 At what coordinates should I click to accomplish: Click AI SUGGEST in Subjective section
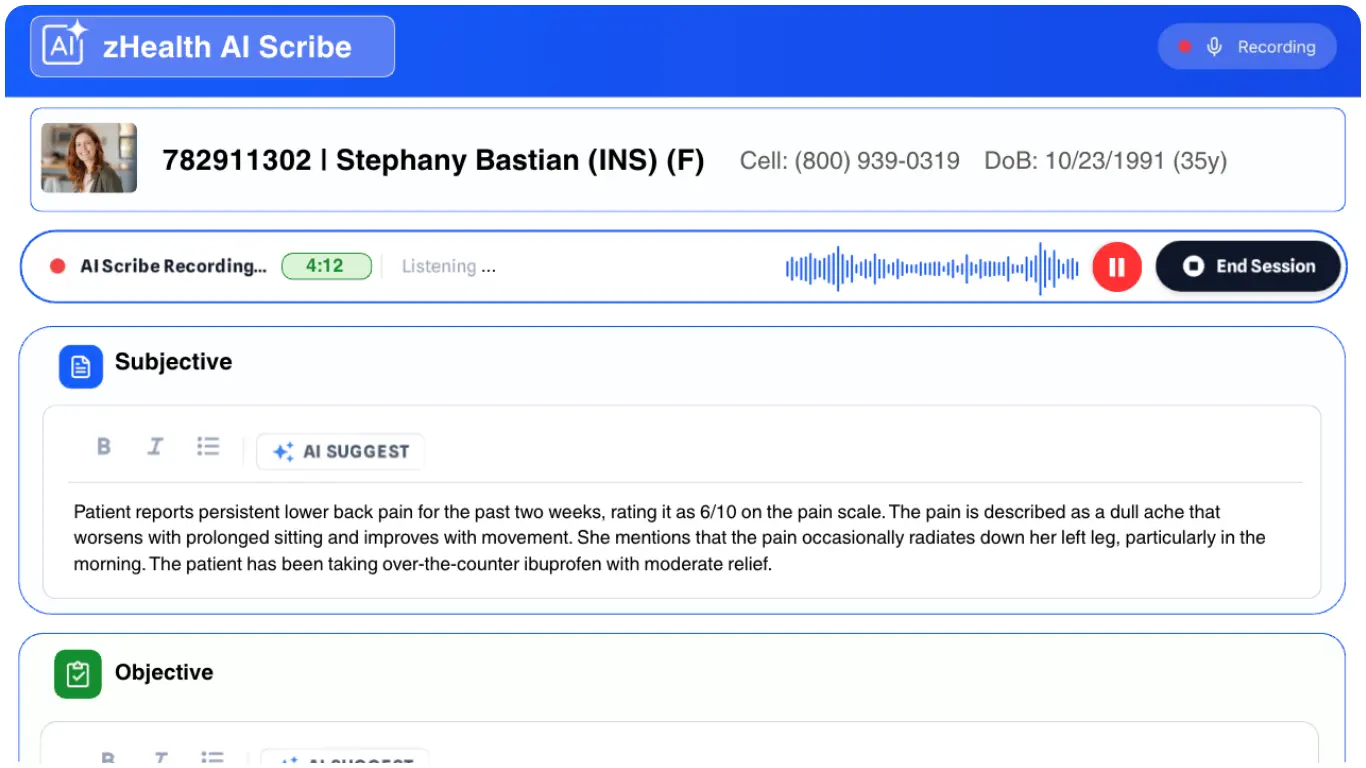tap(341, 452)
